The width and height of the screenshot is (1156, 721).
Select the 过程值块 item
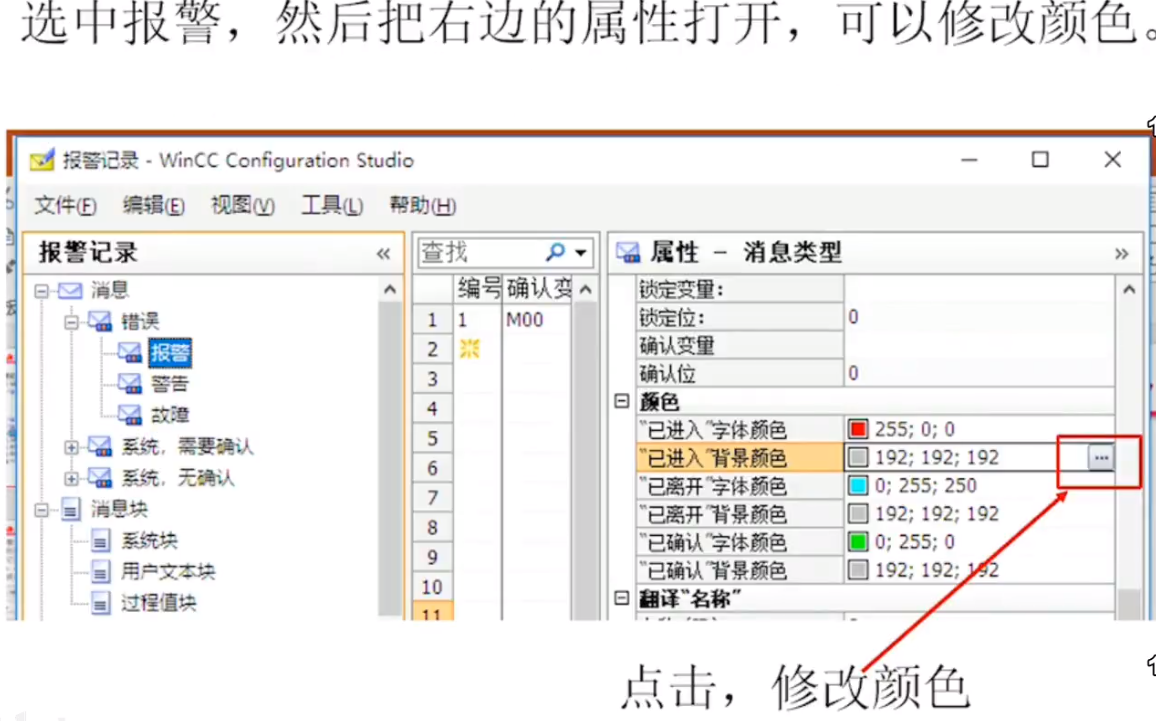pyautogui.click(x=159, y=603)
